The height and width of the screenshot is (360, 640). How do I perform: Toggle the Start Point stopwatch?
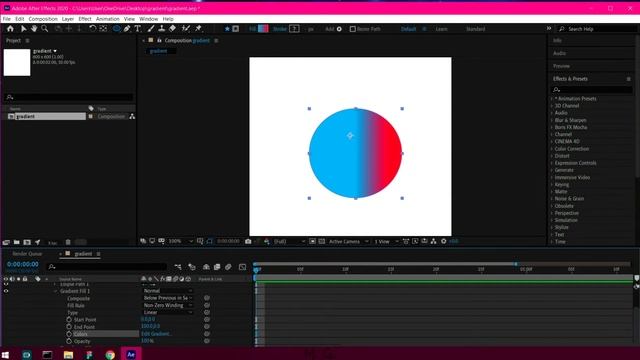pos(69,320)
